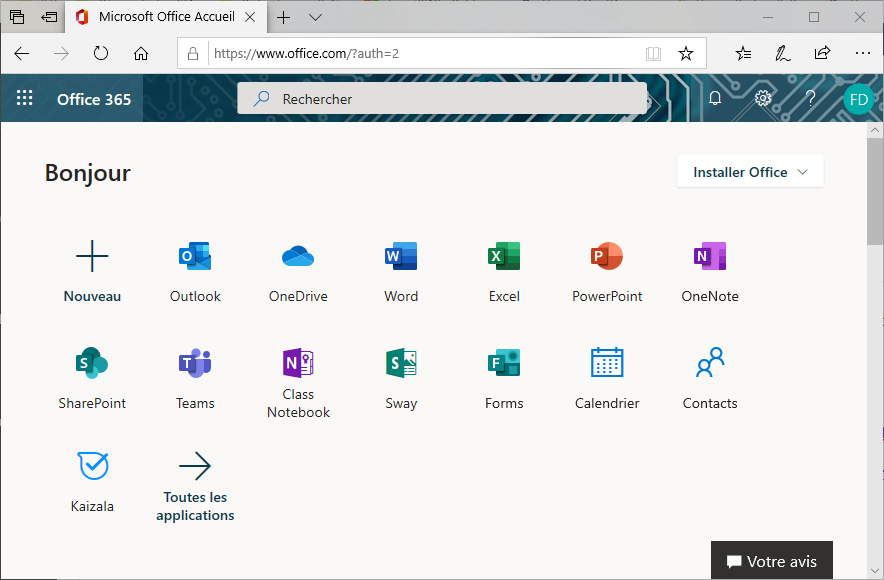Click the scroll down arrow
The height and width of the screenshot is (580, 884).
point(874,571)
